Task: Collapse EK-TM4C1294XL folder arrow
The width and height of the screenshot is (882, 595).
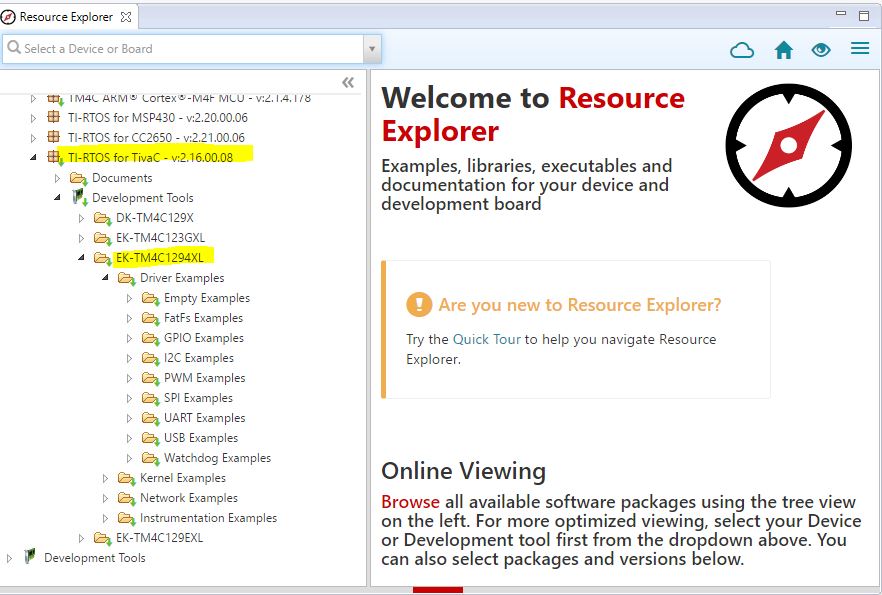Action: coord(82,258)
